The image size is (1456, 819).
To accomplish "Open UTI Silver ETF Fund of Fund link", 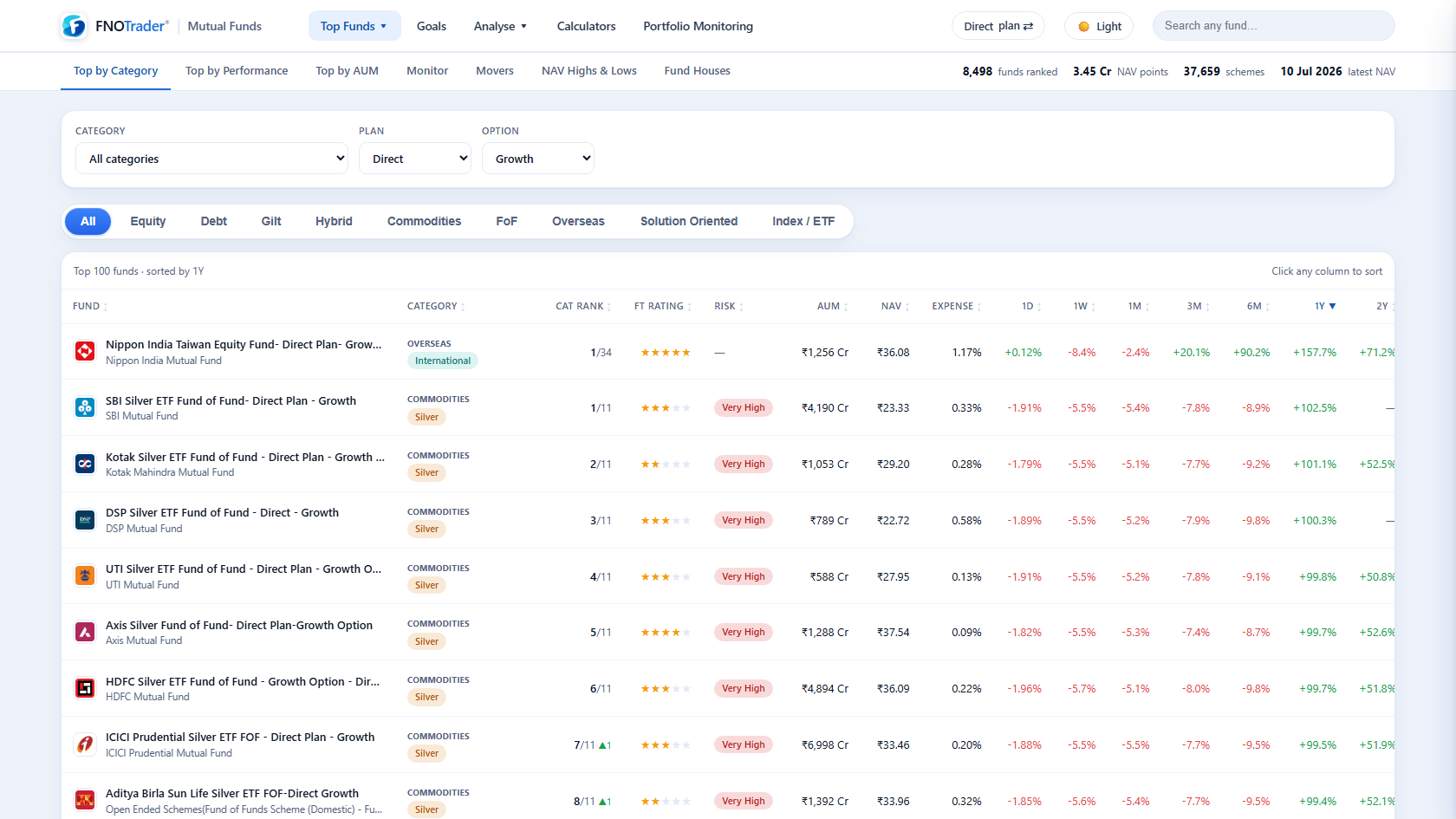I will [244, 569].
